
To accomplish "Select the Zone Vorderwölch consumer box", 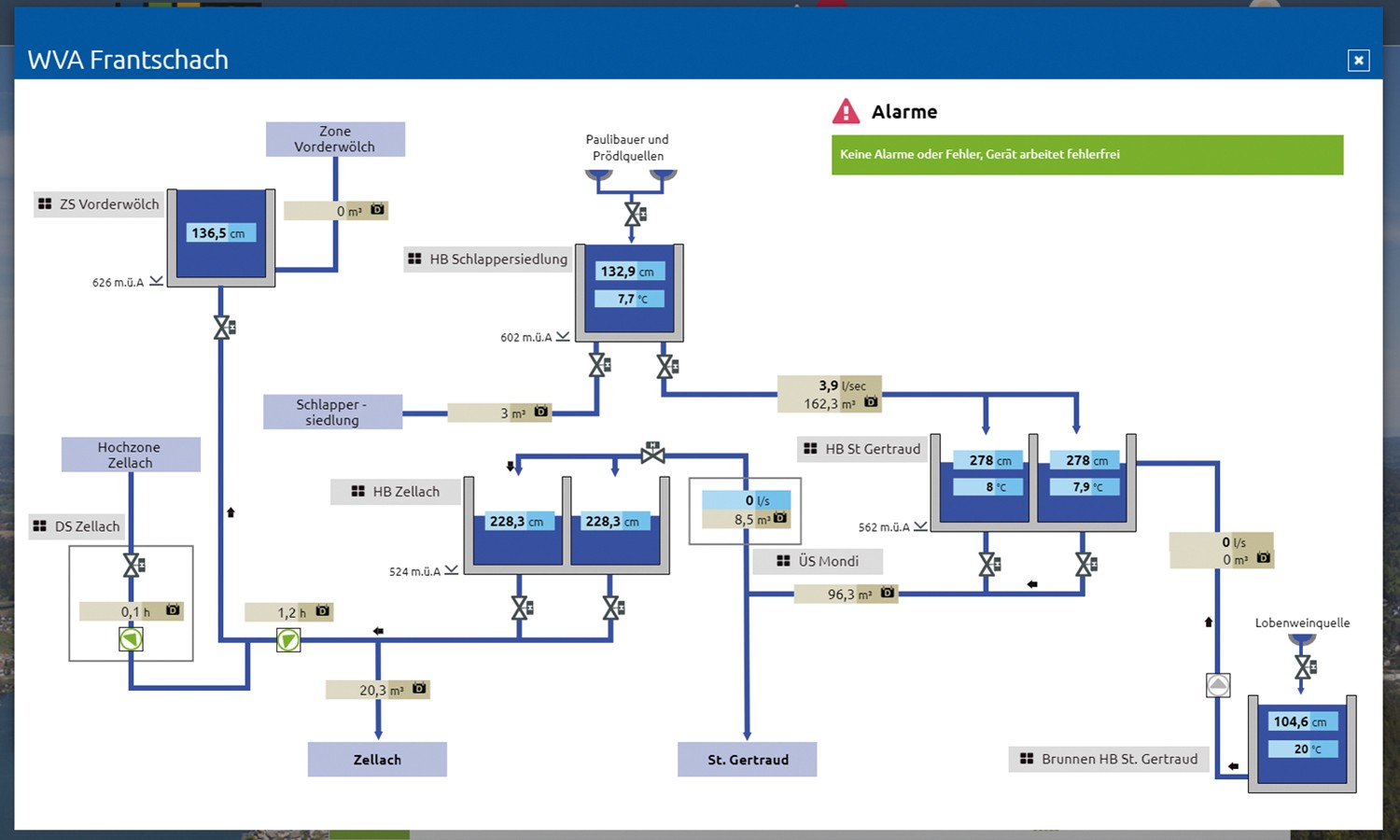I will coord(335,139).
